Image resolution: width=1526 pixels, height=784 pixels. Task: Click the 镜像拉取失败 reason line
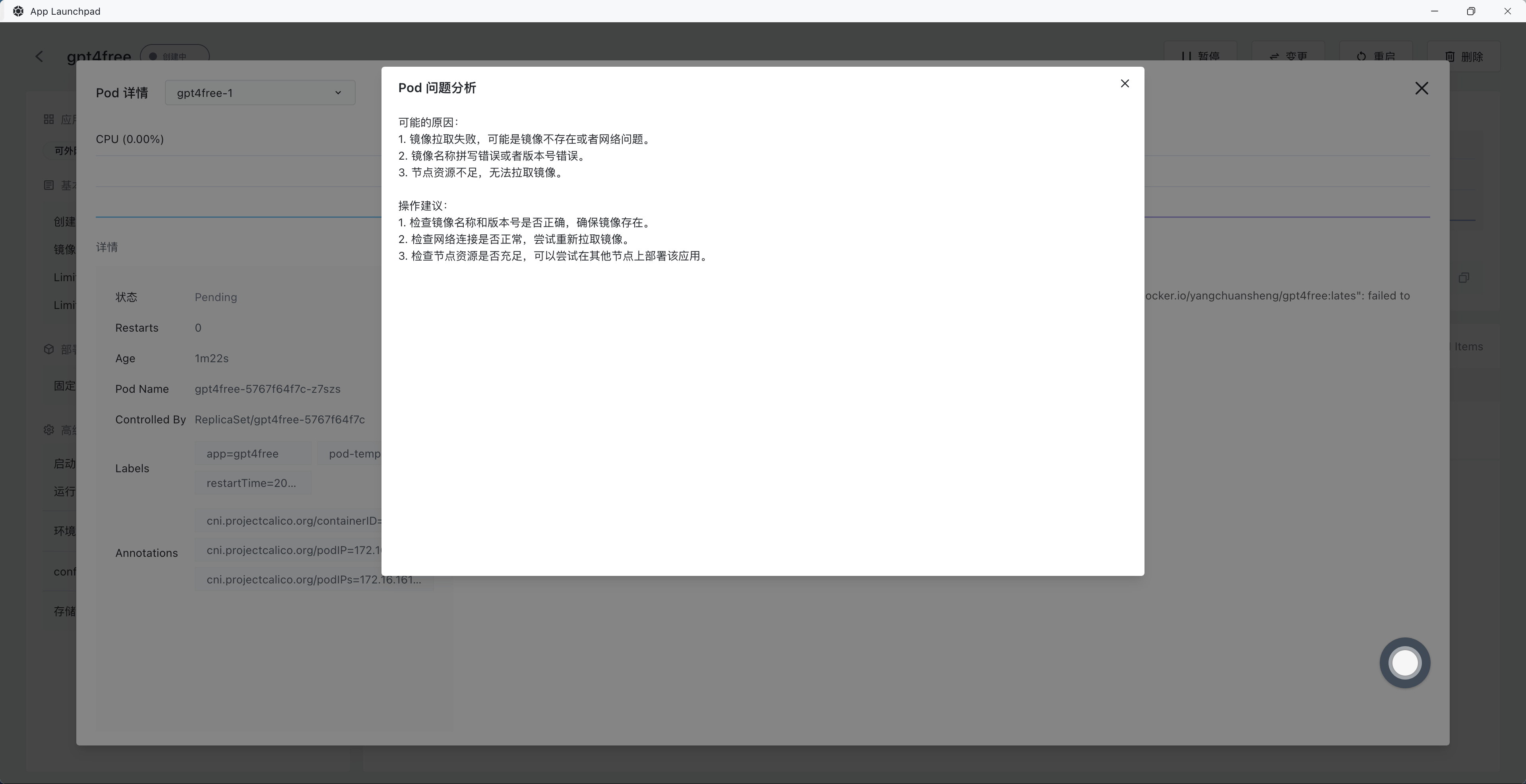525,139
